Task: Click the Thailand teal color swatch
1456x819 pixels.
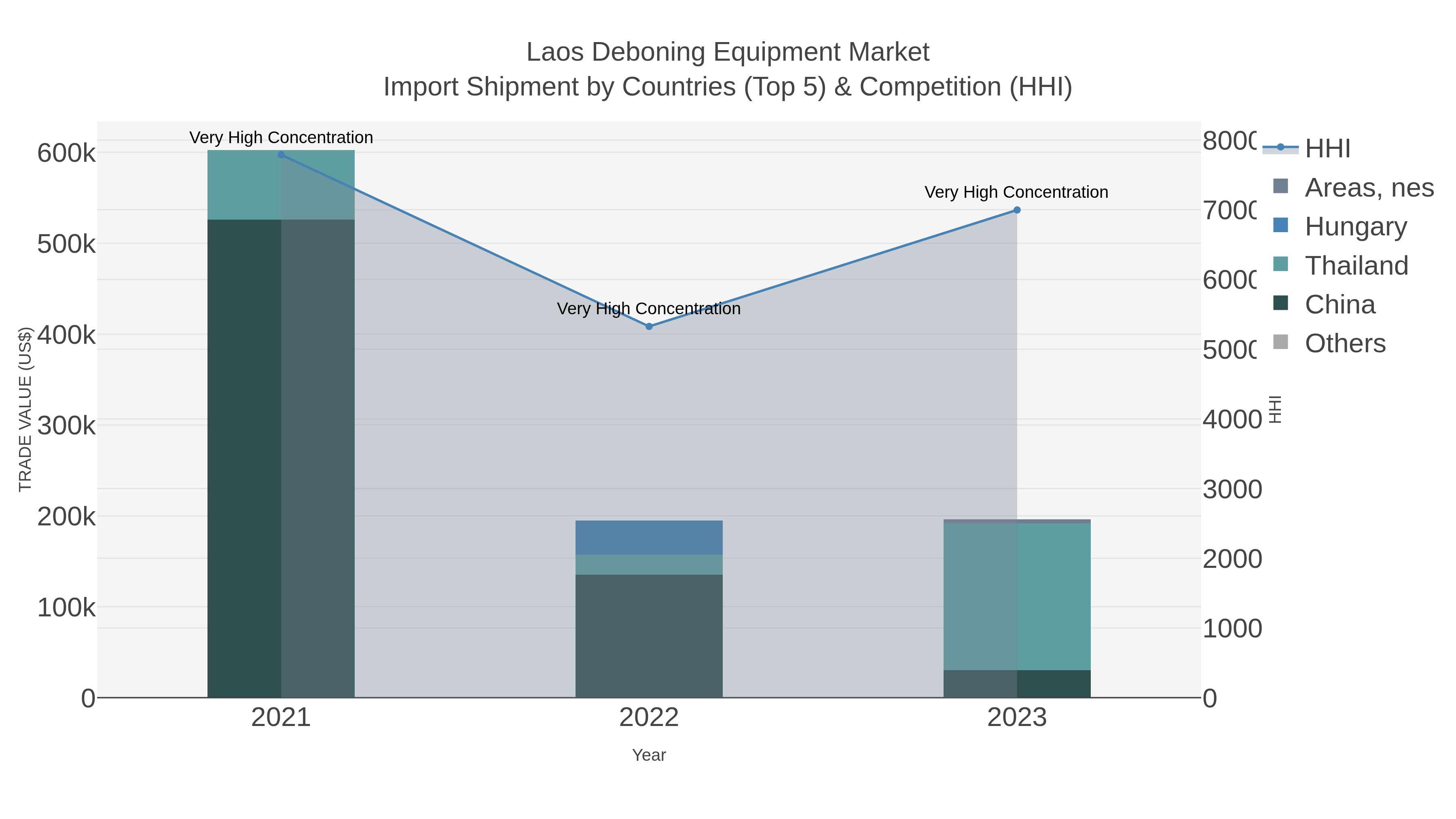Action: pyautogui.click(x=1281, y=264)
